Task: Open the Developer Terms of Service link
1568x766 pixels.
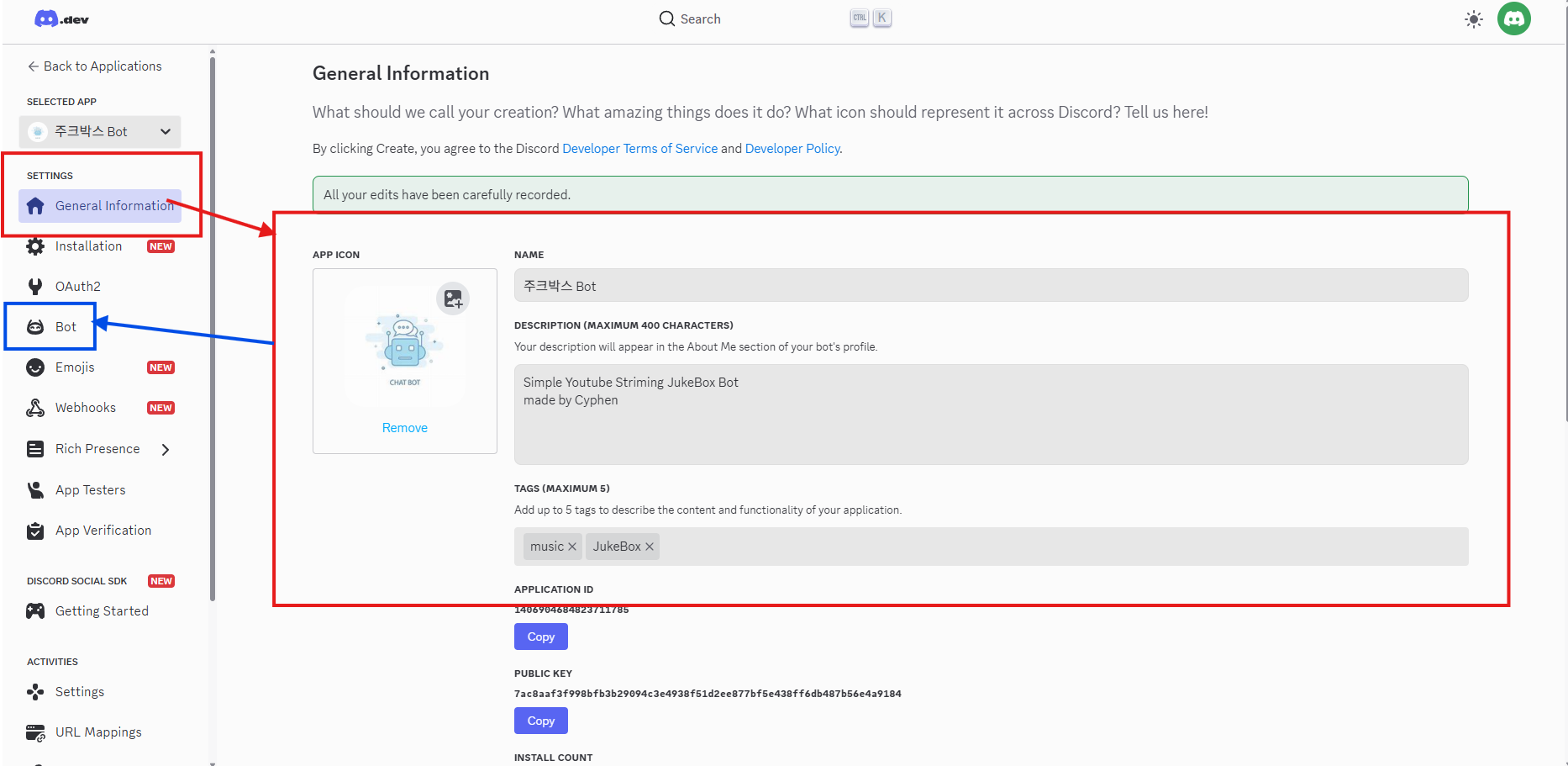Action: point(640,149)
